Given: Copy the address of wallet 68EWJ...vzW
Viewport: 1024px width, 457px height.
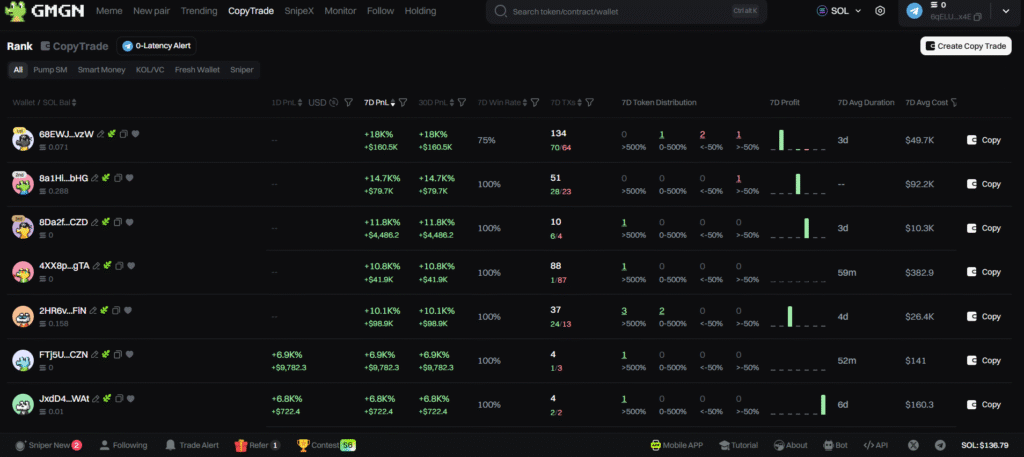Looking at the screenshot, I should [123, 134].
